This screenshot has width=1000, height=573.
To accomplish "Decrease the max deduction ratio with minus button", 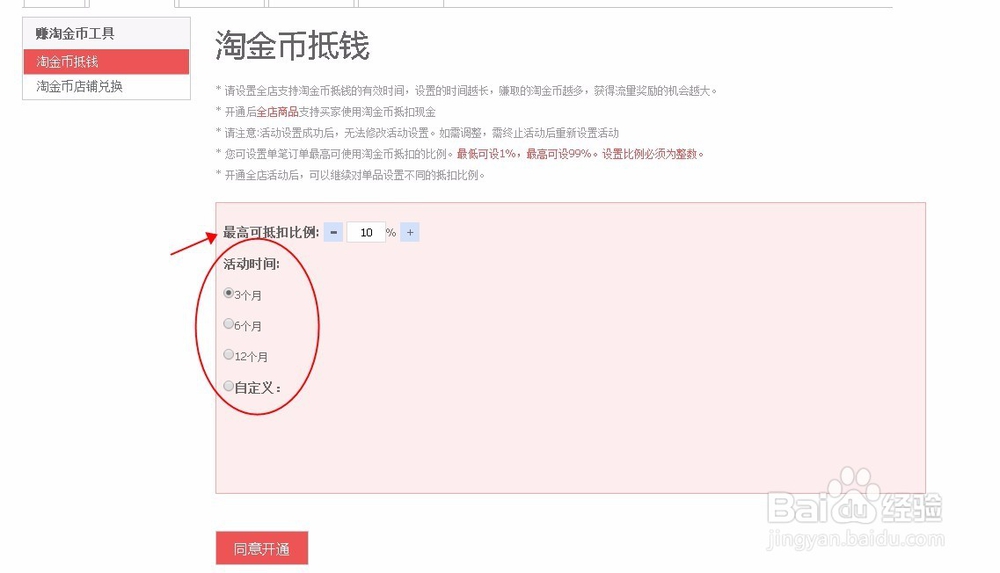I will 333,232.
